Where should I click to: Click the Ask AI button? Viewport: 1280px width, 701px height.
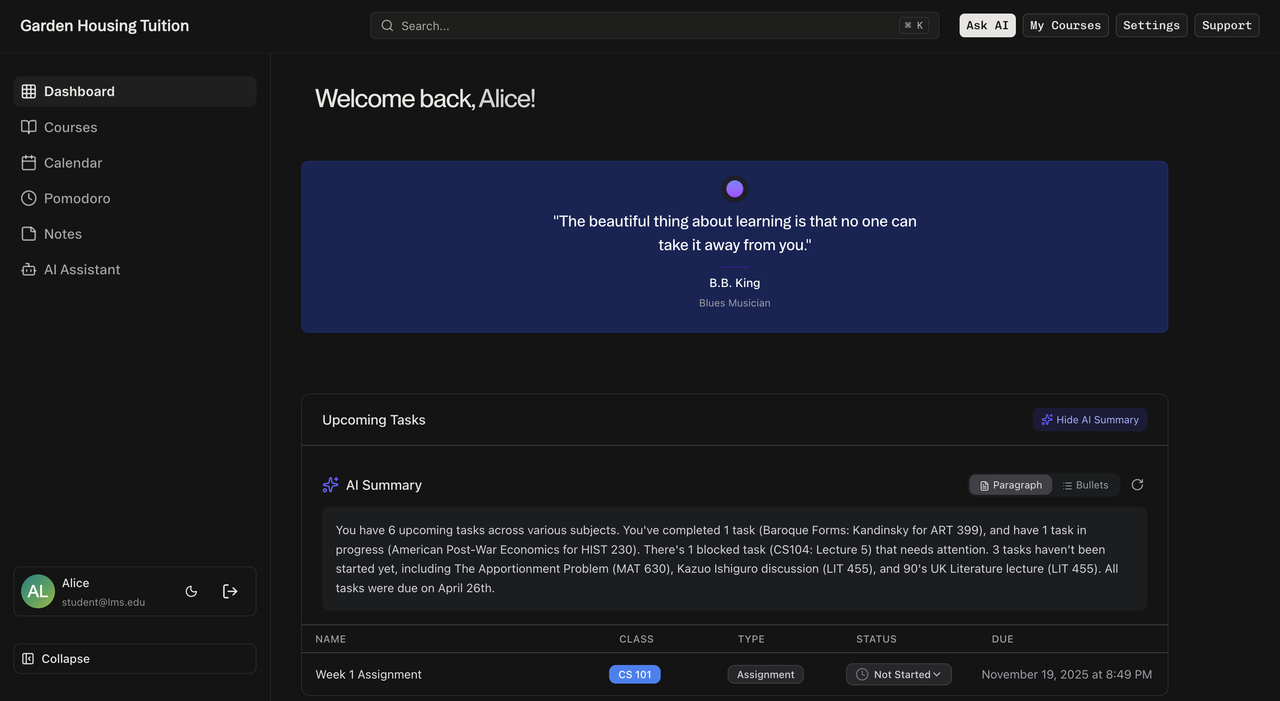coord(987,26)
